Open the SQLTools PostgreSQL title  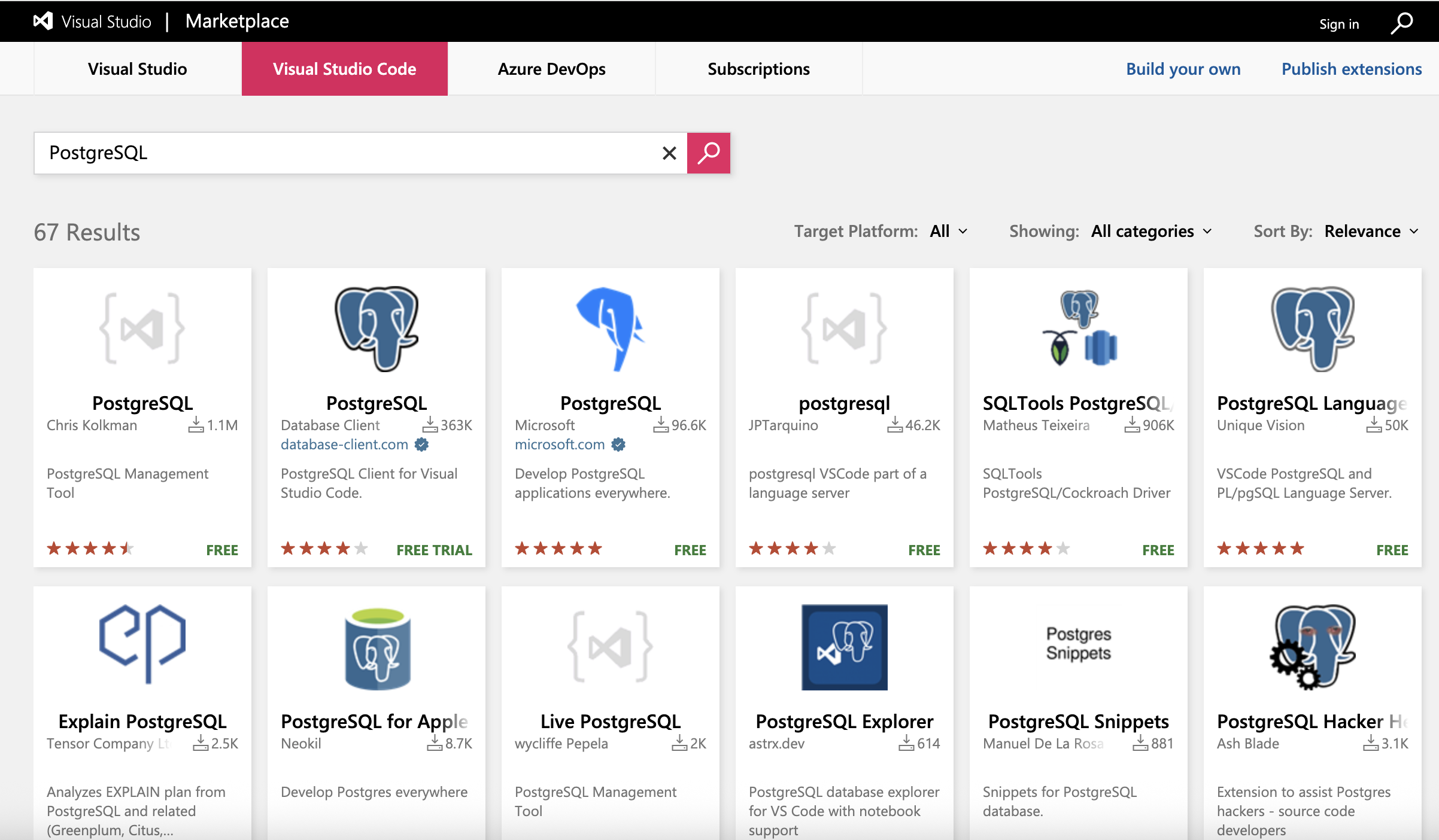(x=1079, y=403)
